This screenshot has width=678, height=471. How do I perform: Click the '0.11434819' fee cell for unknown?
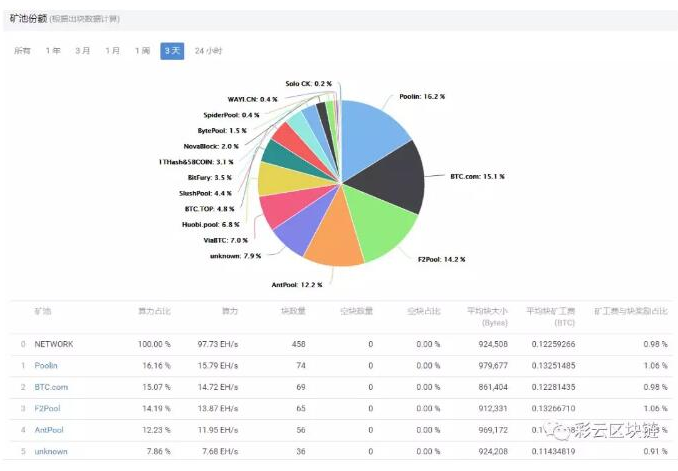click(553, 451)
